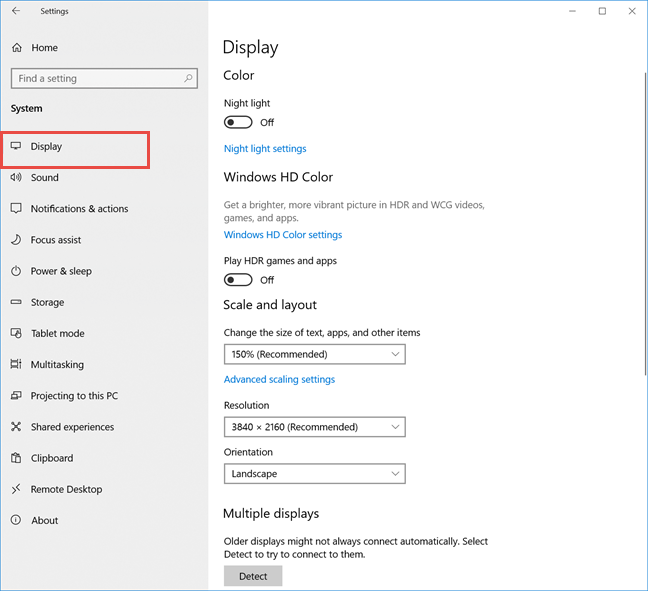Click the Detect button
Image resolution: width=648 pixels, height=591 pixels.
253,576
